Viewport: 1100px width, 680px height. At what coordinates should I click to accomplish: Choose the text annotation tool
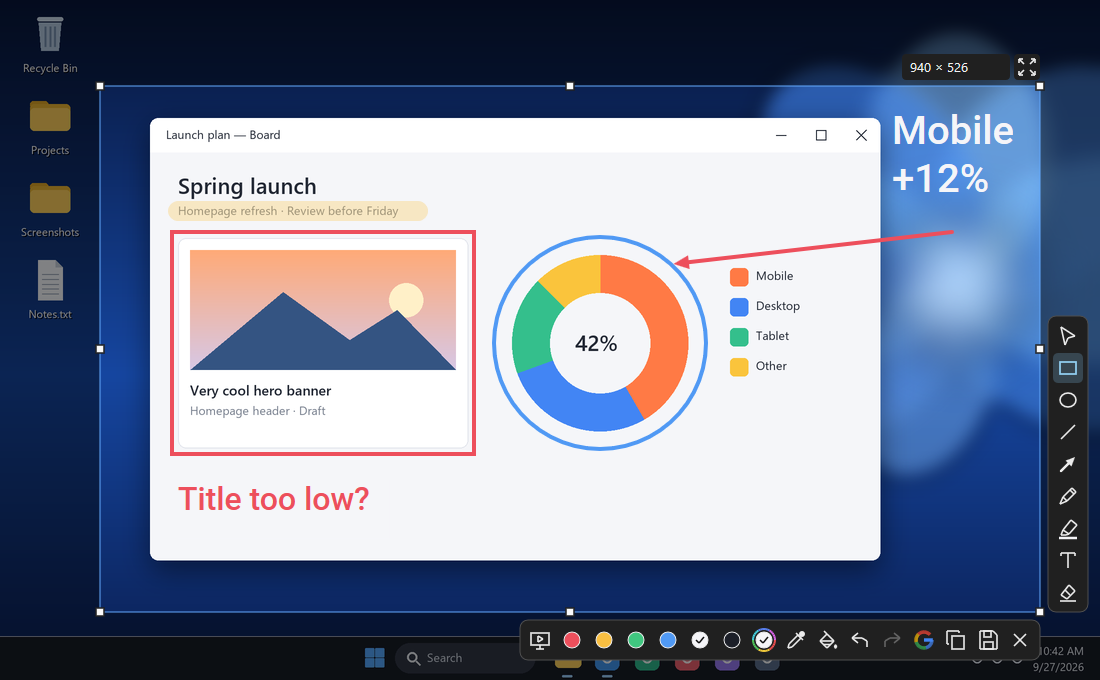[1068, 560]
